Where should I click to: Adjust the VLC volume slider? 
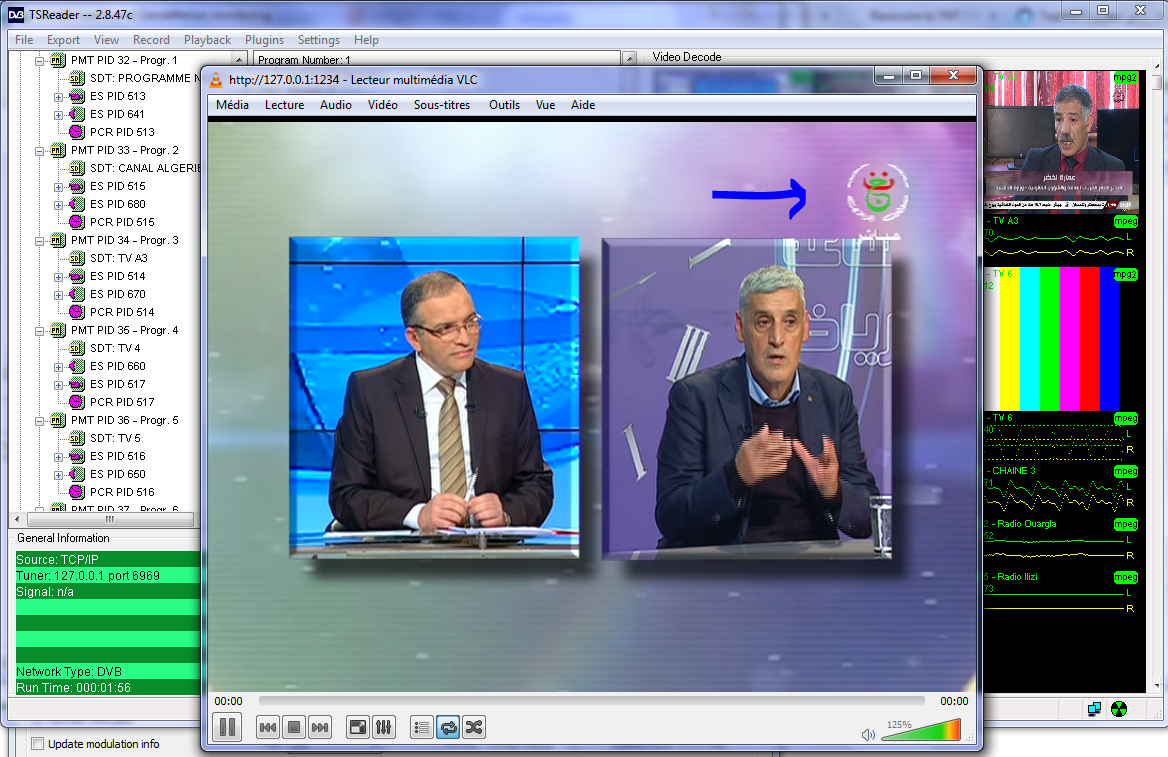pos(920,731)
